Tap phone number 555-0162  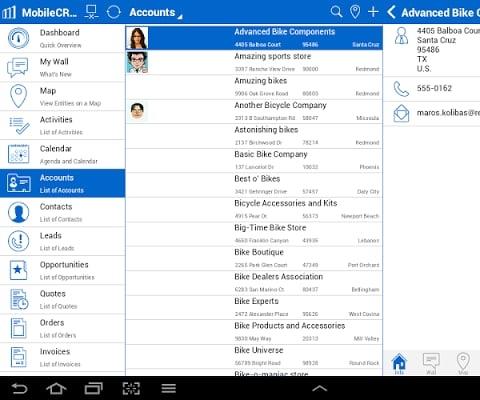click(x=434, y=88)
